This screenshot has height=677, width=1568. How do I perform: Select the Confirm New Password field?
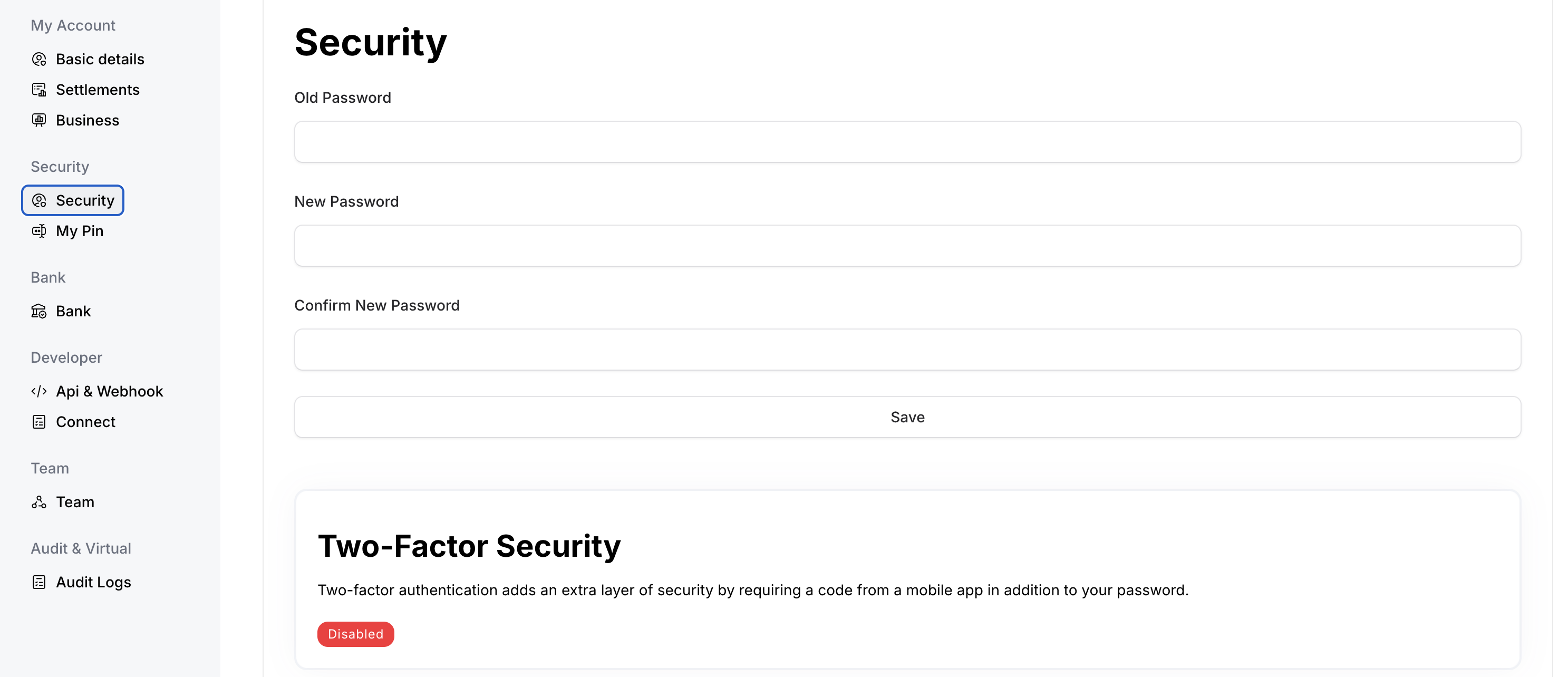(907, 350)
